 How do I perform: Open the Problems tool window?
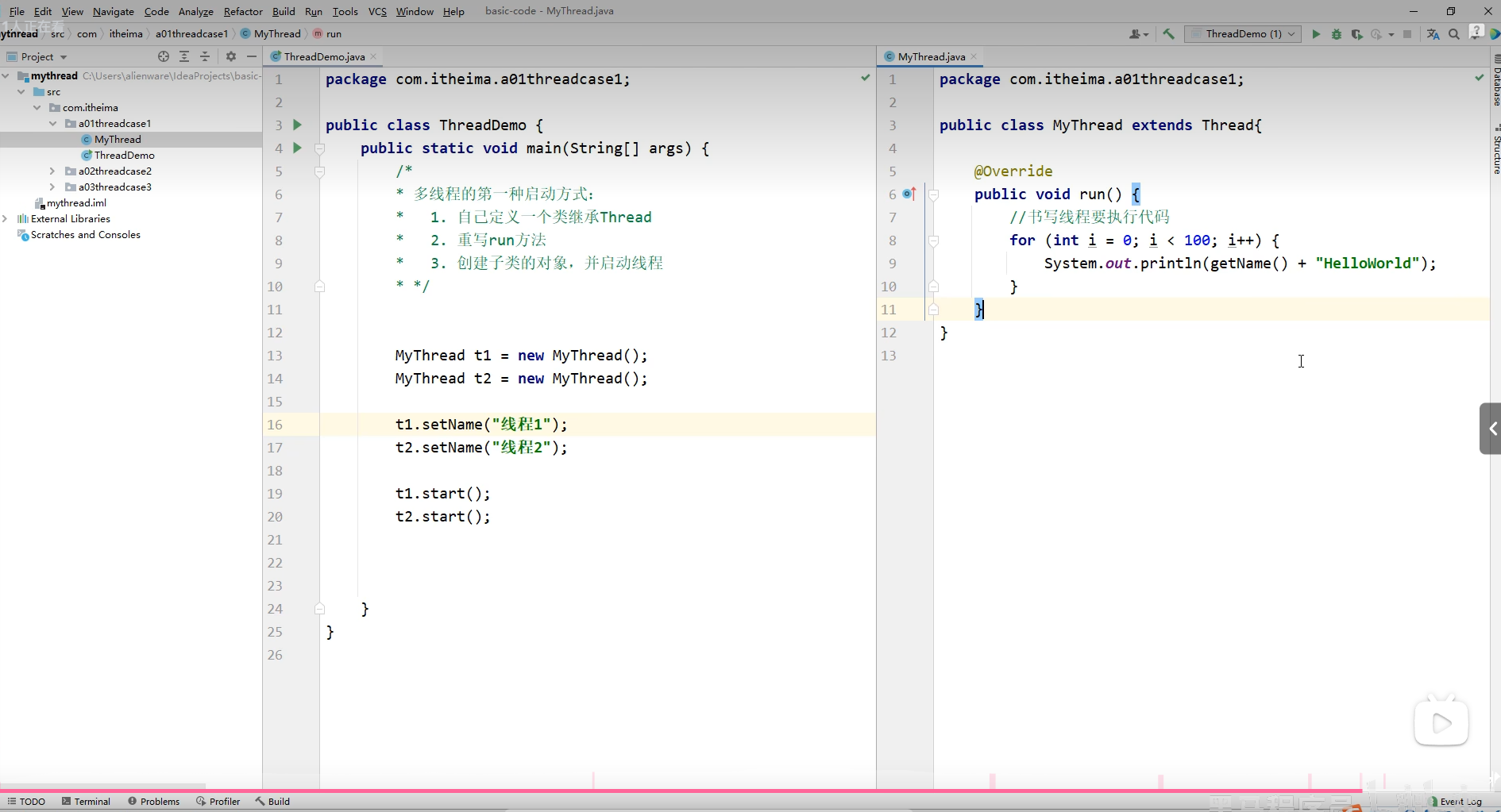[153, 801]
